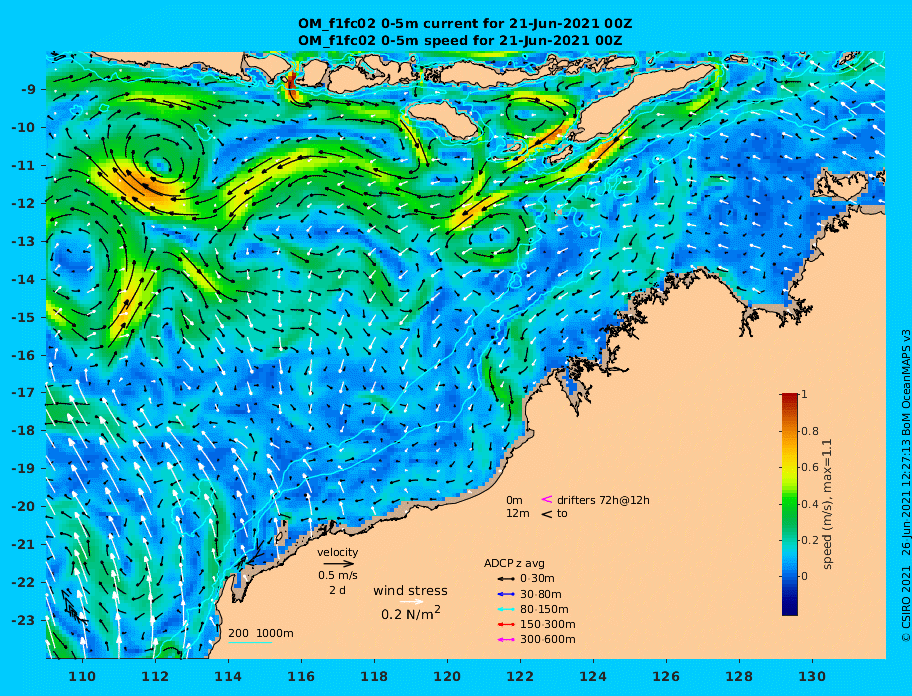The height and width of the screenshot is (696, 912).
Task: Click the magenta drifters chevron symbol
Action: pos(547,499)
